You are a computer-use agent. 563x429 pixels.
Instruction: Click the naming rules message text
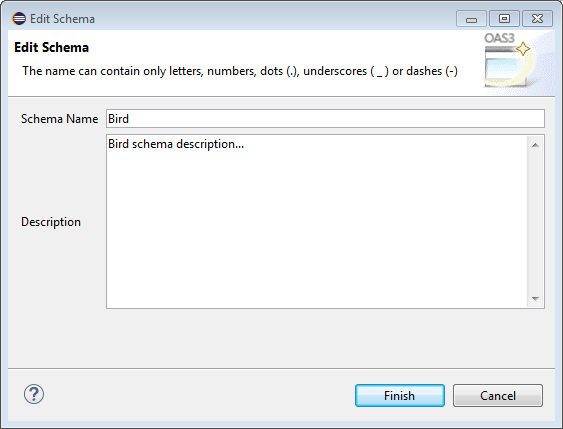[240, 71]
